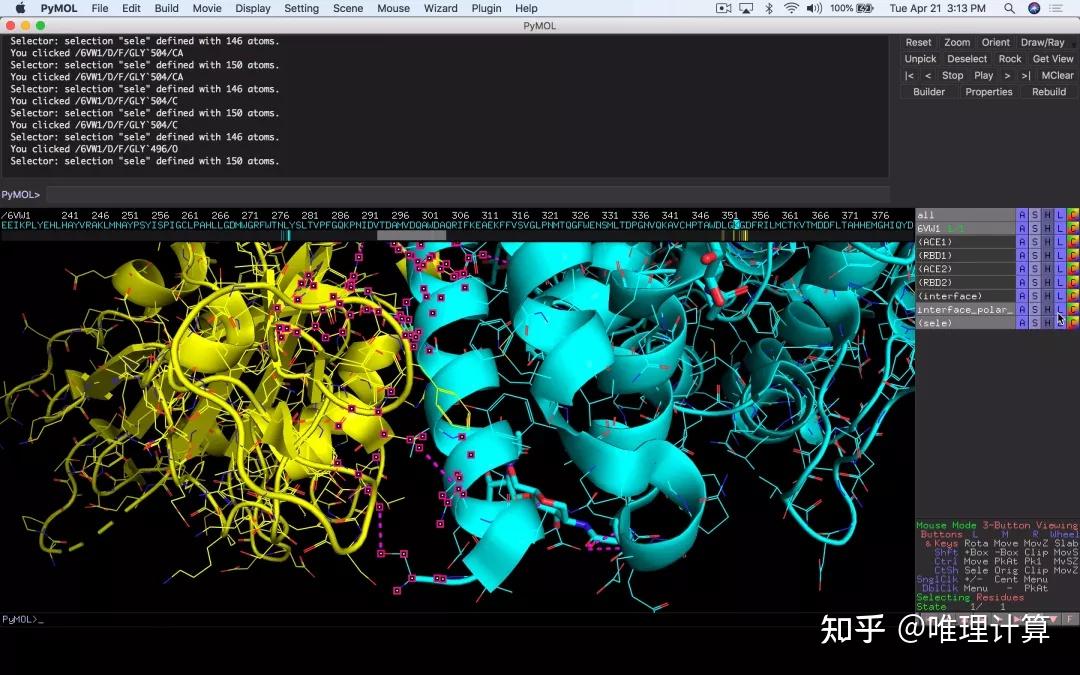Open Show (S) dropdown for (RBD2)
Viewport: 1080px width, 675px height.
1035,282
